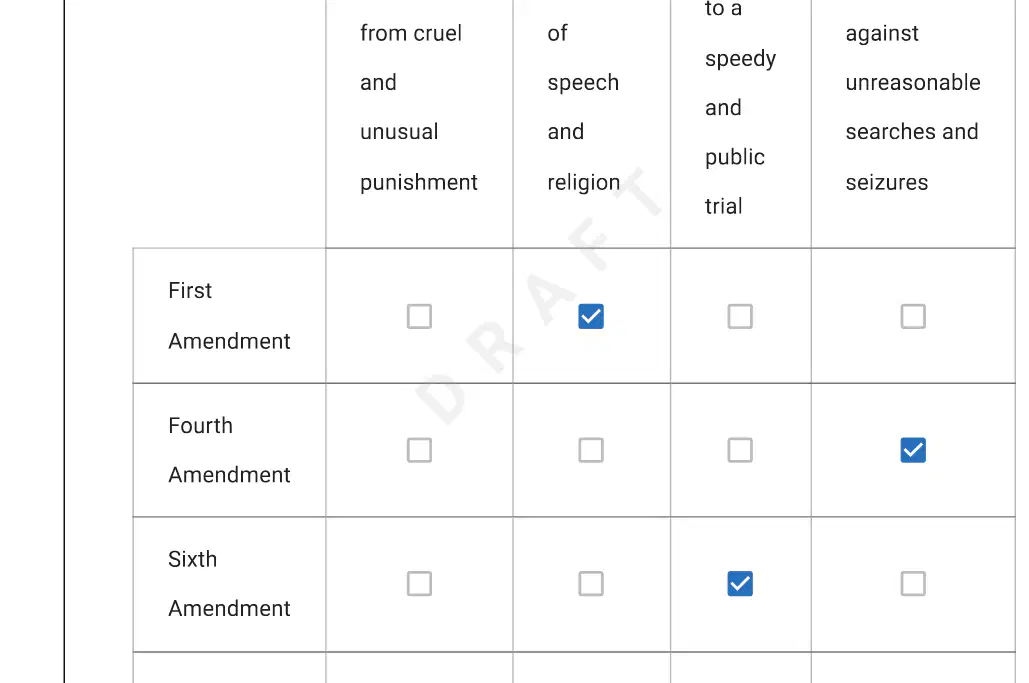Click the cruel and unusual punishment header
The width and height of the screenshot is (1029, 683).
pyautogui.click(x=419, y=108)
